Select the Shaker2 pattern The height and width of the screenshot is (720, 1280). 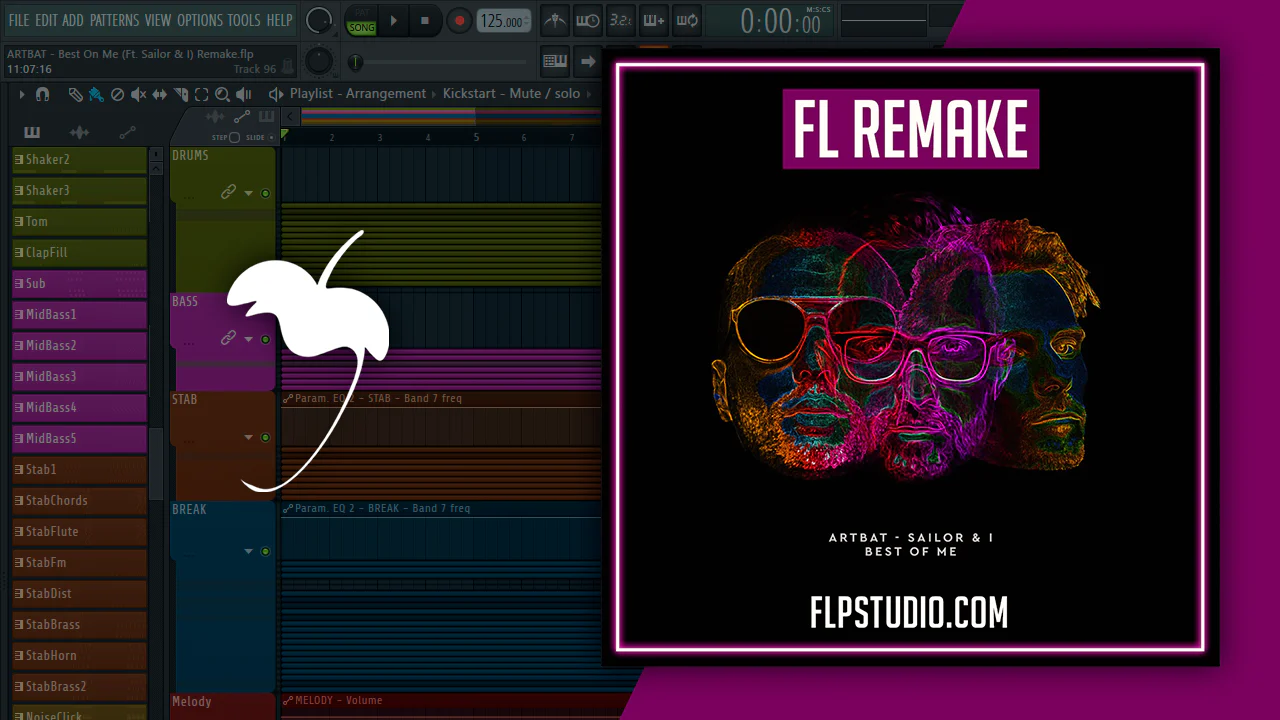(x=79, y=159)
